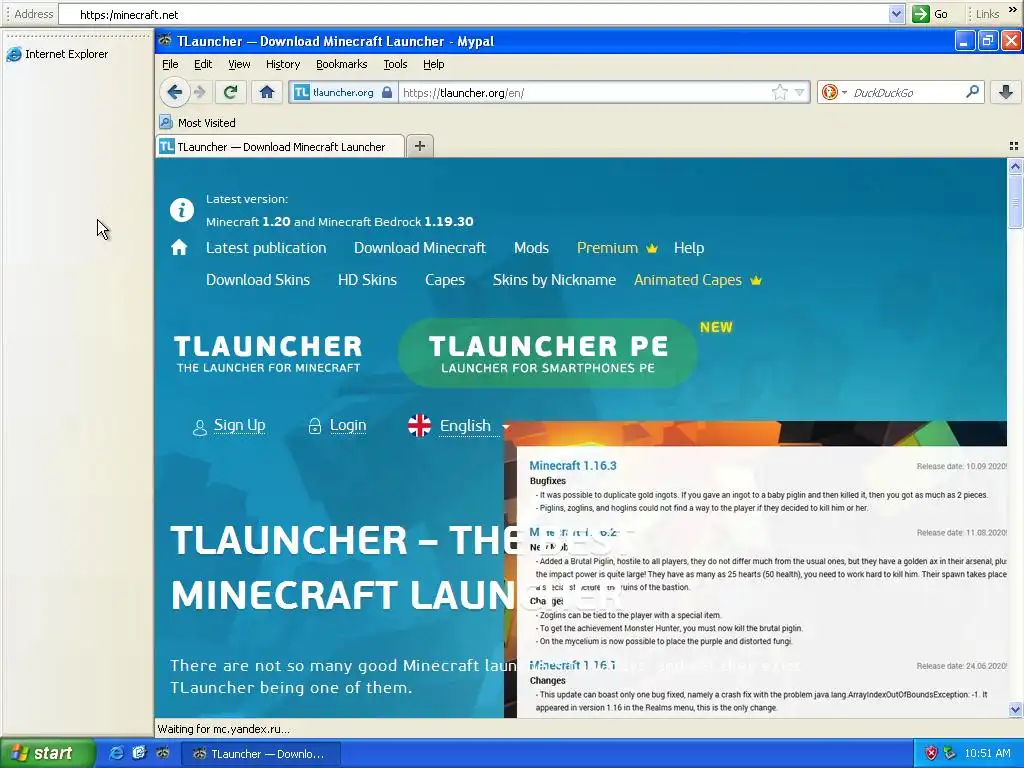The image size is (1024, 768).
Task: Click the forward navigation arrow
Action: coord(200,92)
